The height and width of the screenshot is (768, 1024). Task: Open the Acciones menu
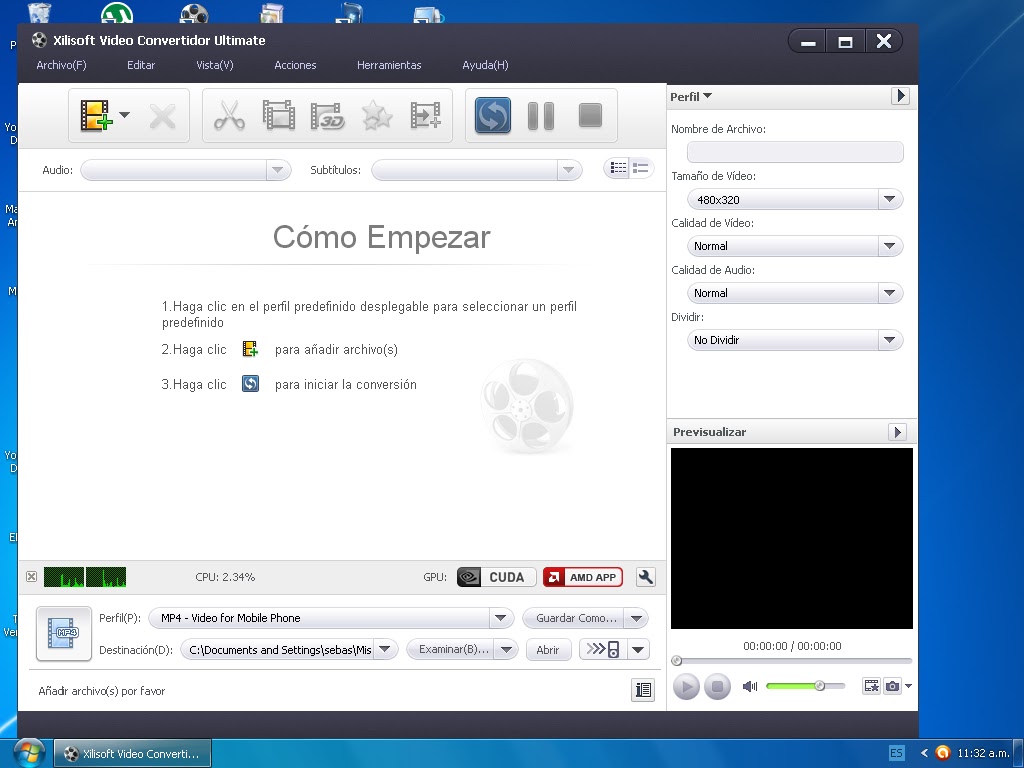[295, 65]
